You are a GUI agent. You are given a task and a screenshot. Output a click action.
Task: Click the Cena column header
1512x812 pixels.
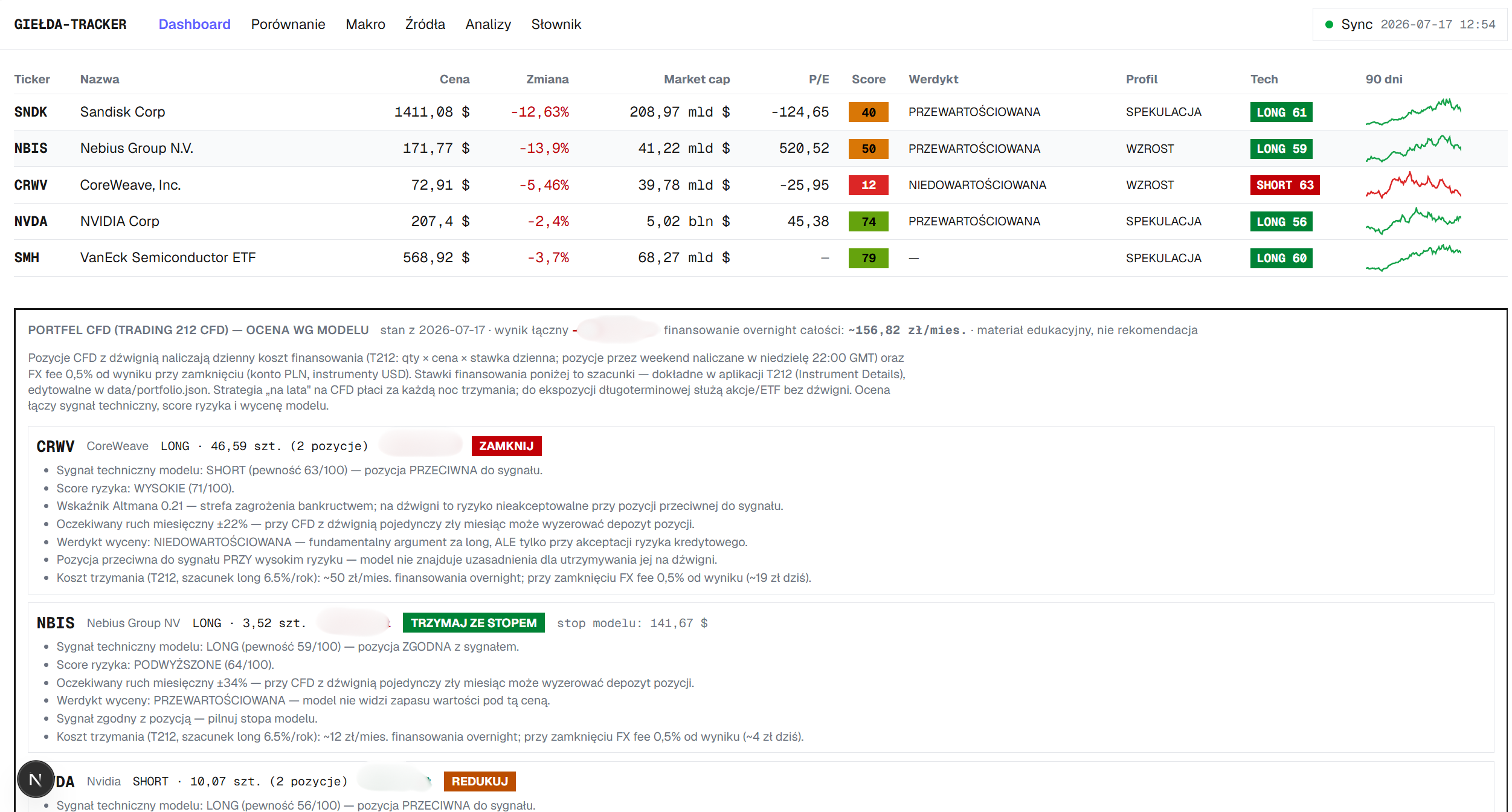[454, 79]
